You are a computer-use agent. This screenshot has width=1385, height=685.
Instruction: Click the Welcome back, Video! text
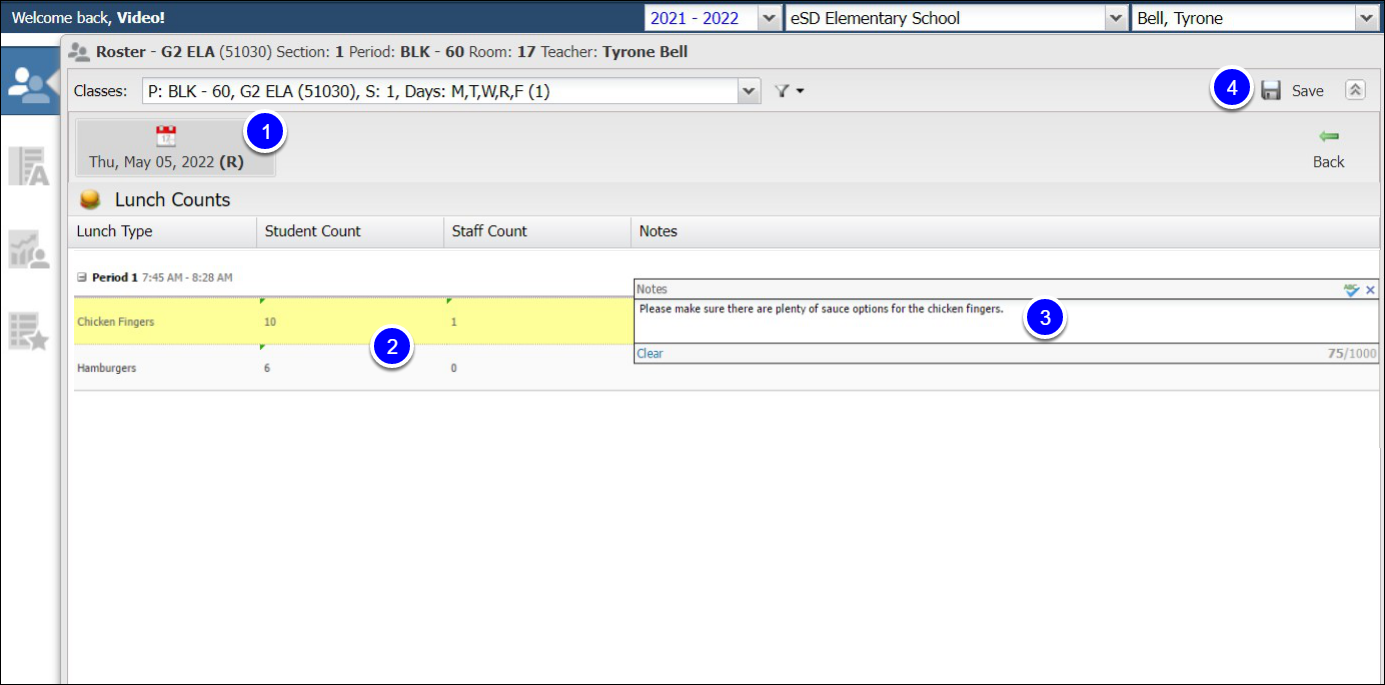(88, 18)
